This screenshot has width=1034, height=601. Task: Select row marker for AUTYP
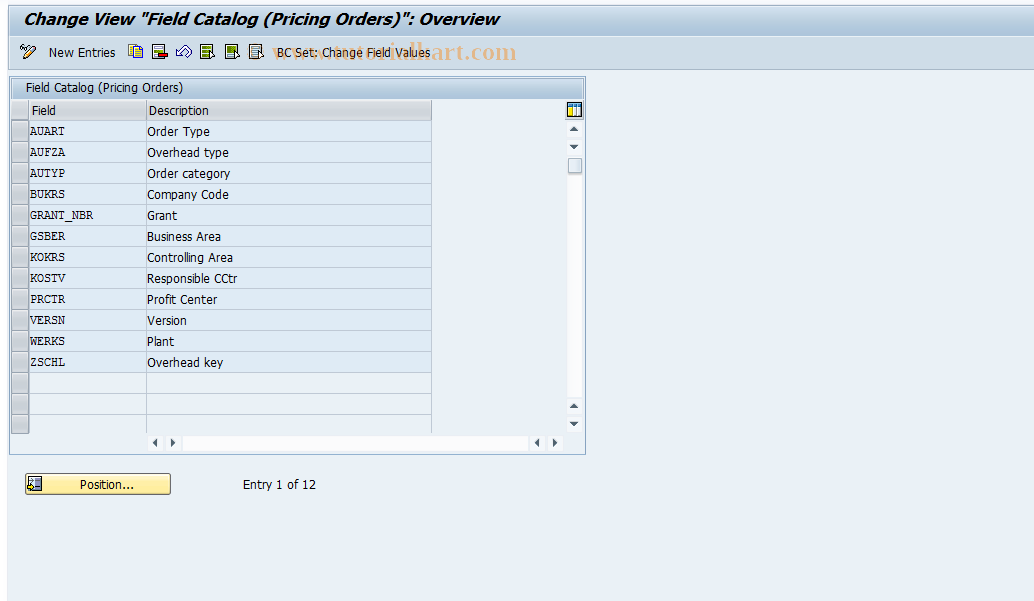click(x=20, y=174)
